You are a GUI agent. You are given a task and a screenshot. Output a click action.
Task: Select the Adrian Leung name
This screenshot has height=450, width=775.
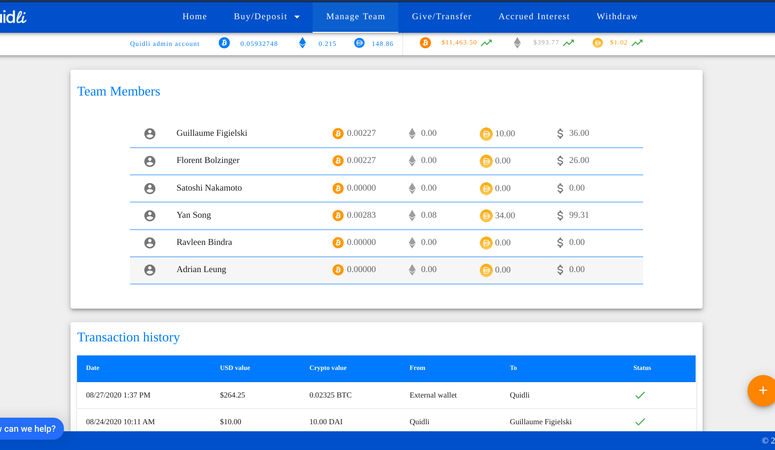click(201, 270)
